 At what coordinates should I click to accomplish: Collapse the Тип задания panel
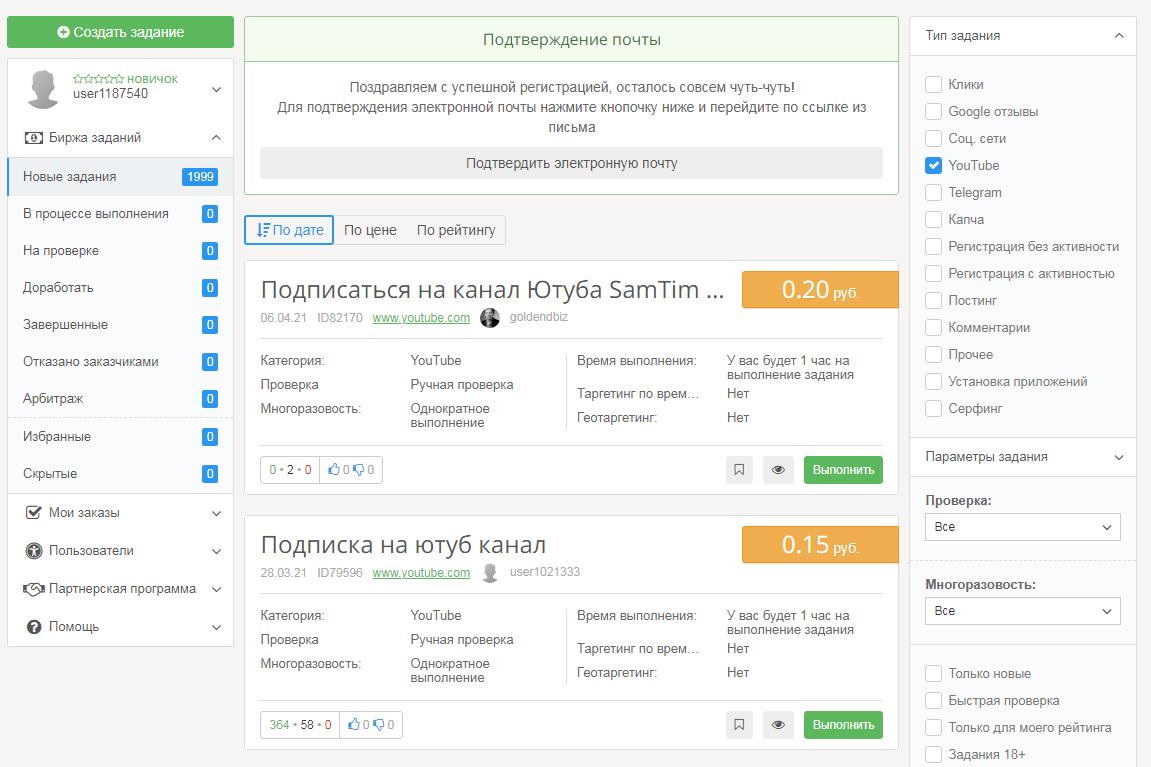pos(1119,35)
